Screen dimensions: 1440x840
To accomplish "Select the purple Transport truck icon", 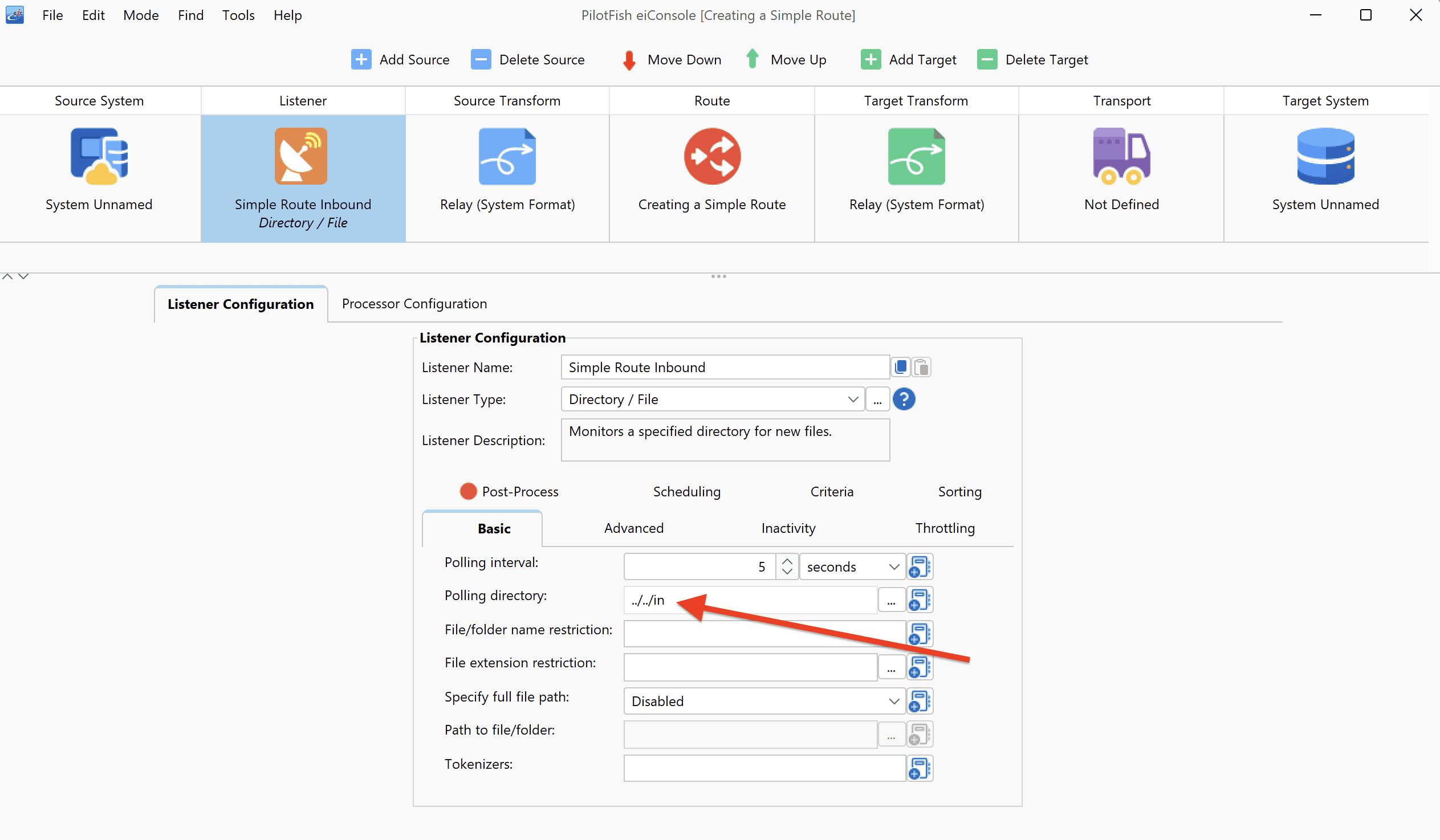I will coord(1121,156).
